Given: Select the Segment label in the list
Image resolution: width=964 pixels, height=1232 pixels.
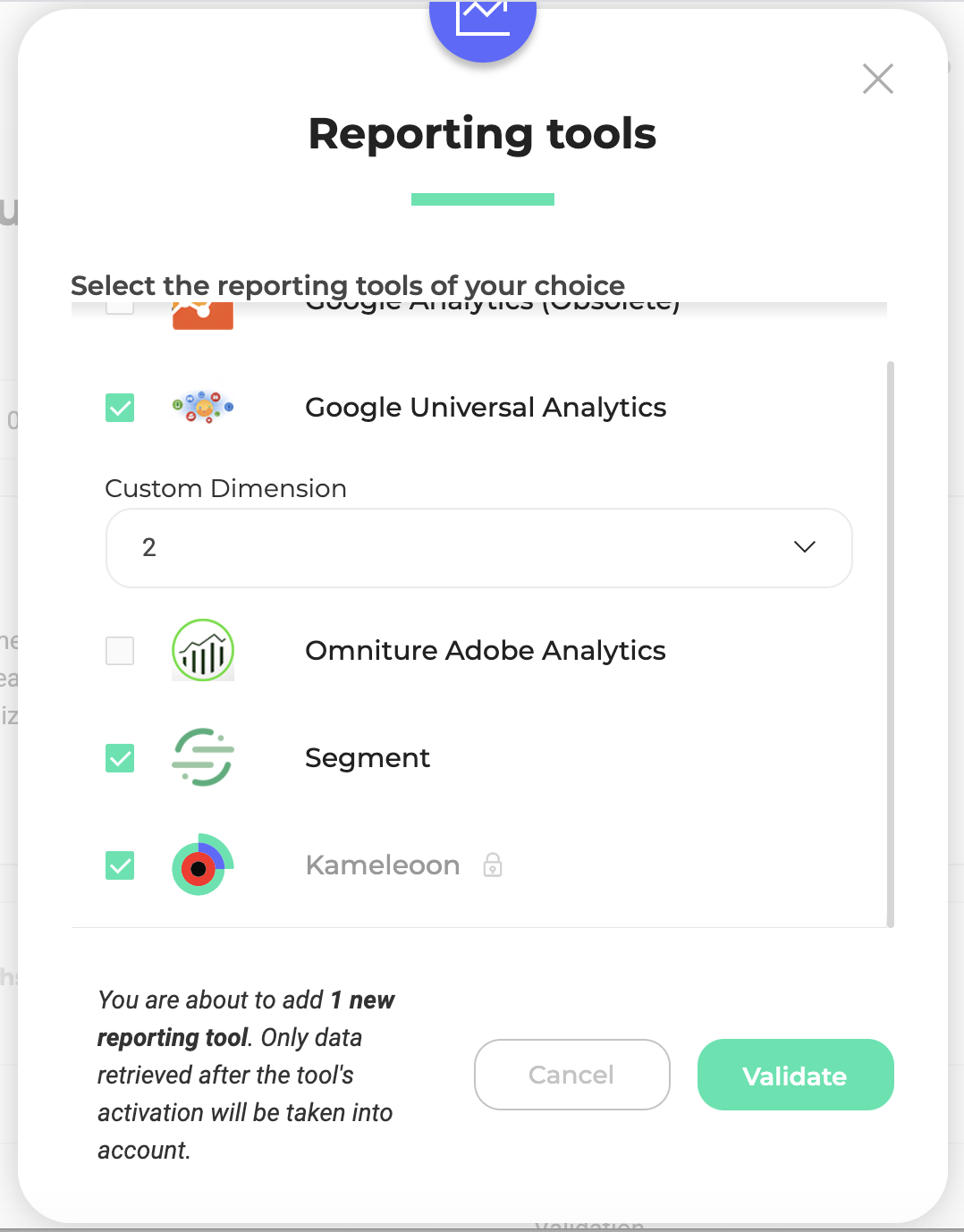Looking at the screenshot, I should tap(368, 758).
